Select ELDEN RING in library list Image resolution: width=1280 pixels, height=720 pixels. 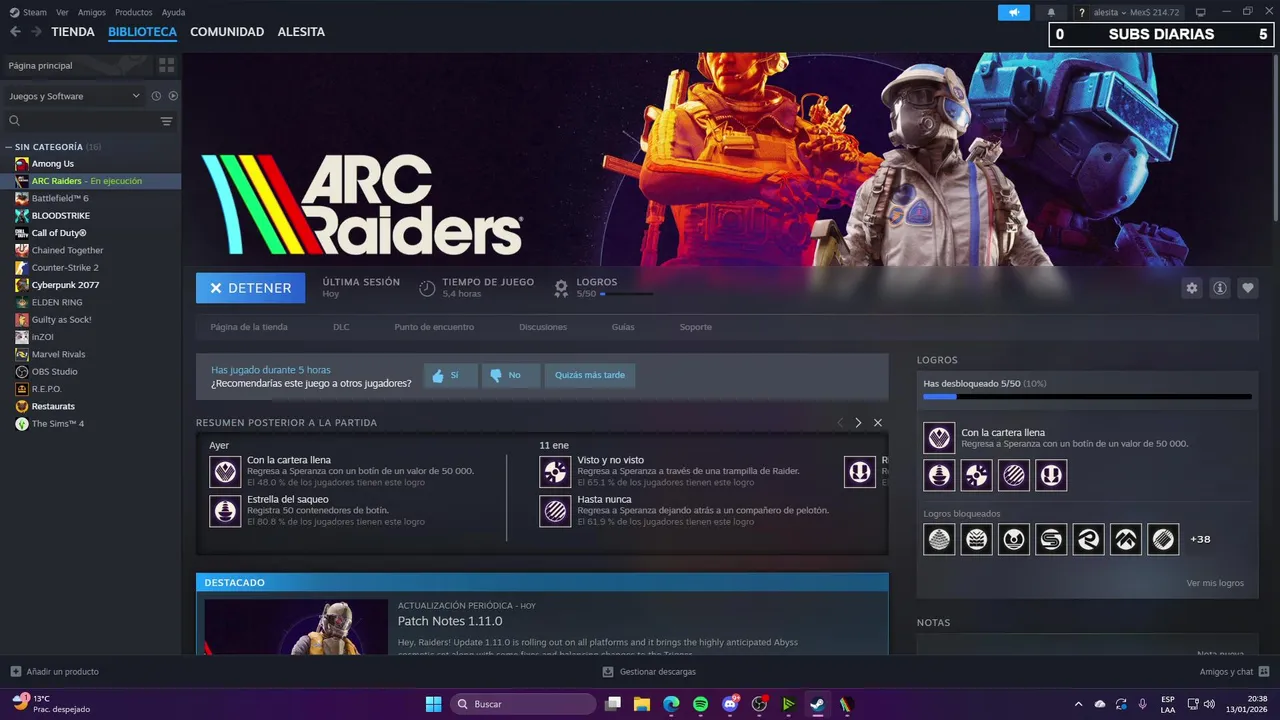pos(90,302)
